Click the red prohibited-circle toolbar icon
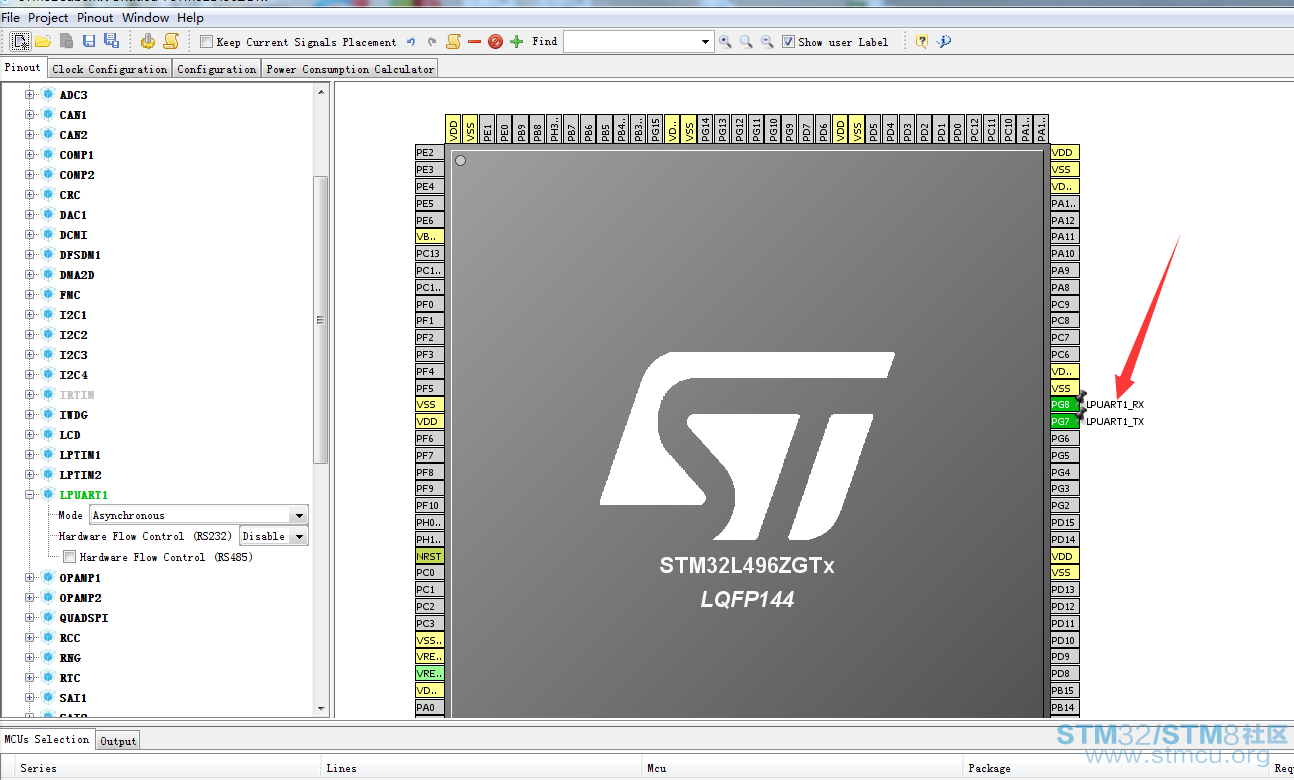Screen dimensions: 1294x780 495,42
